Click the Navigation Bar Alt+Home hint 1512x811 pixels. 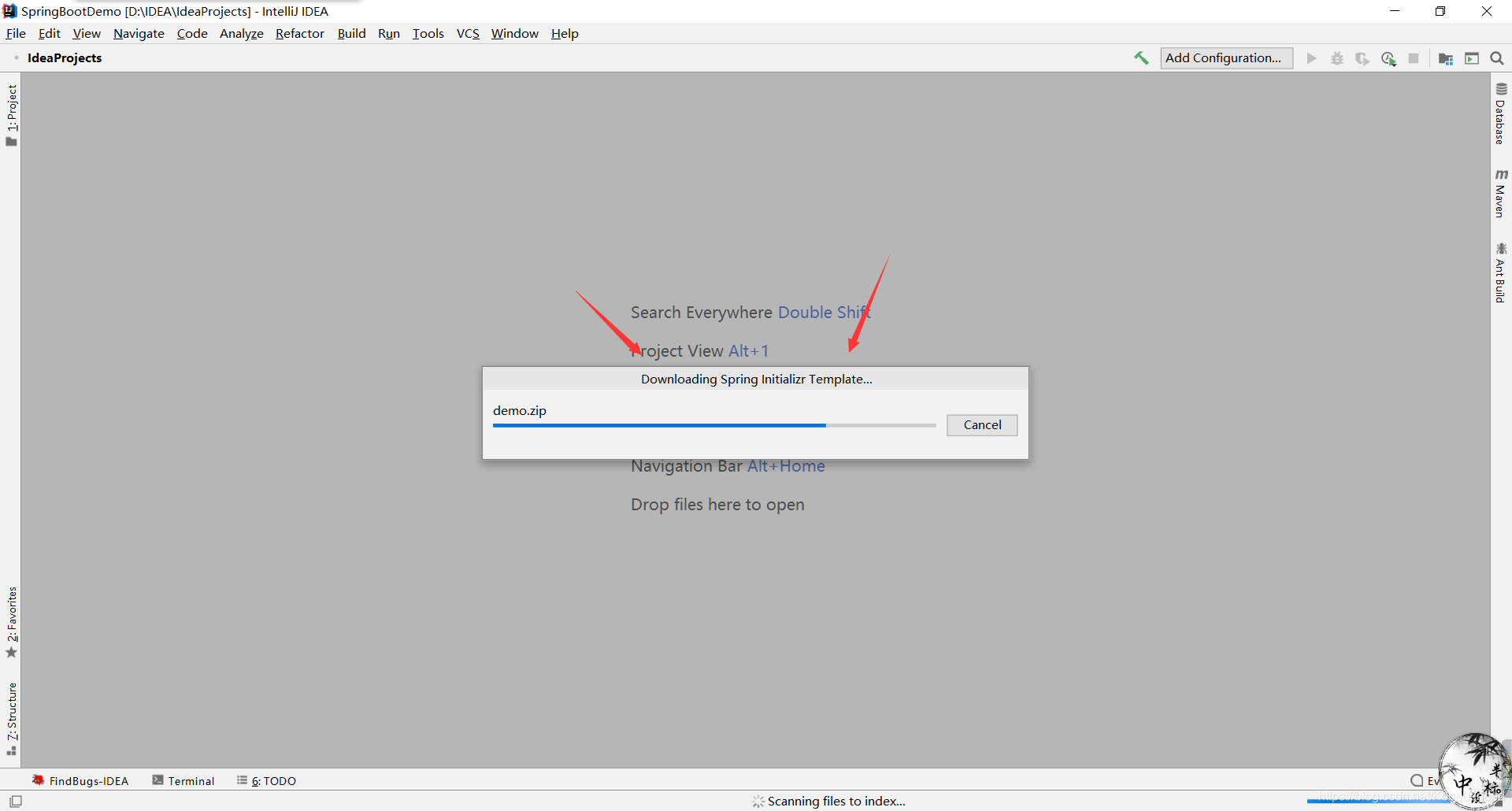728,466
